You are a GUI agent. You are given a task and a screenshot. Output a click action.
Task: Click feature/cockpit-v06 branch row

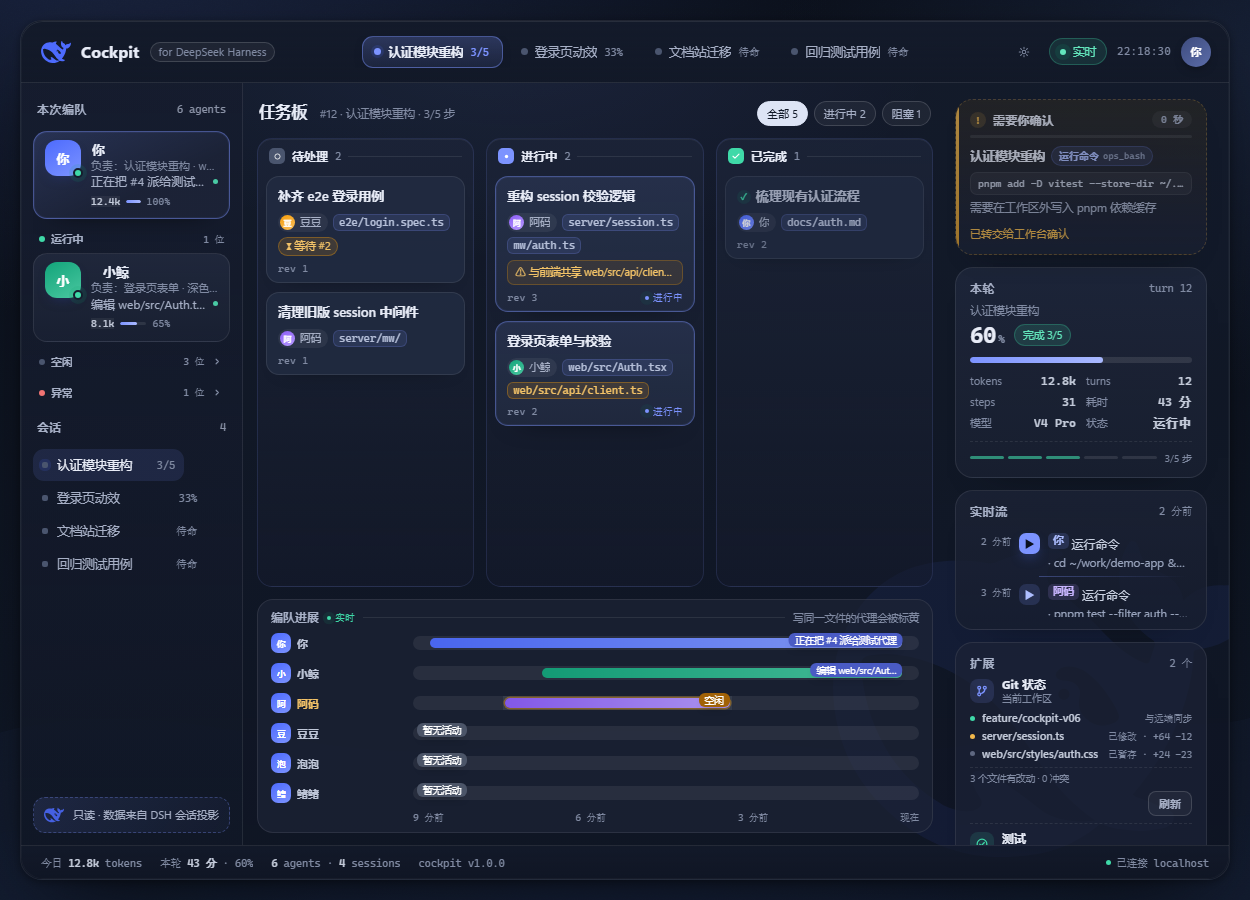tap(1080, 718)
